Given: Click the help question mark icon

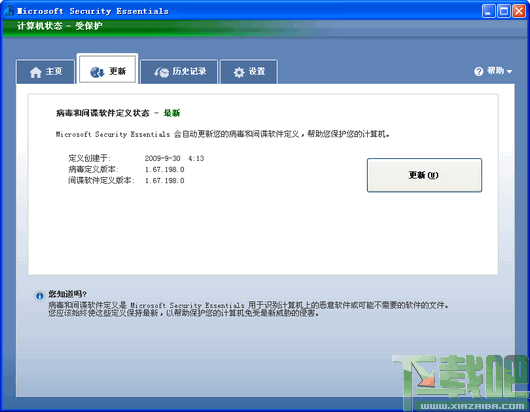Looking at the screenshot, I should 479,71.
